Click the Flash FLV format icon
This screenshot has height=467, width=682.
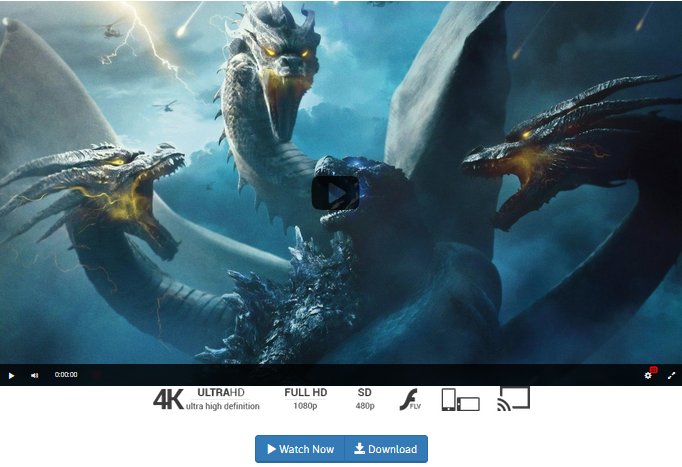coord(410,400)
